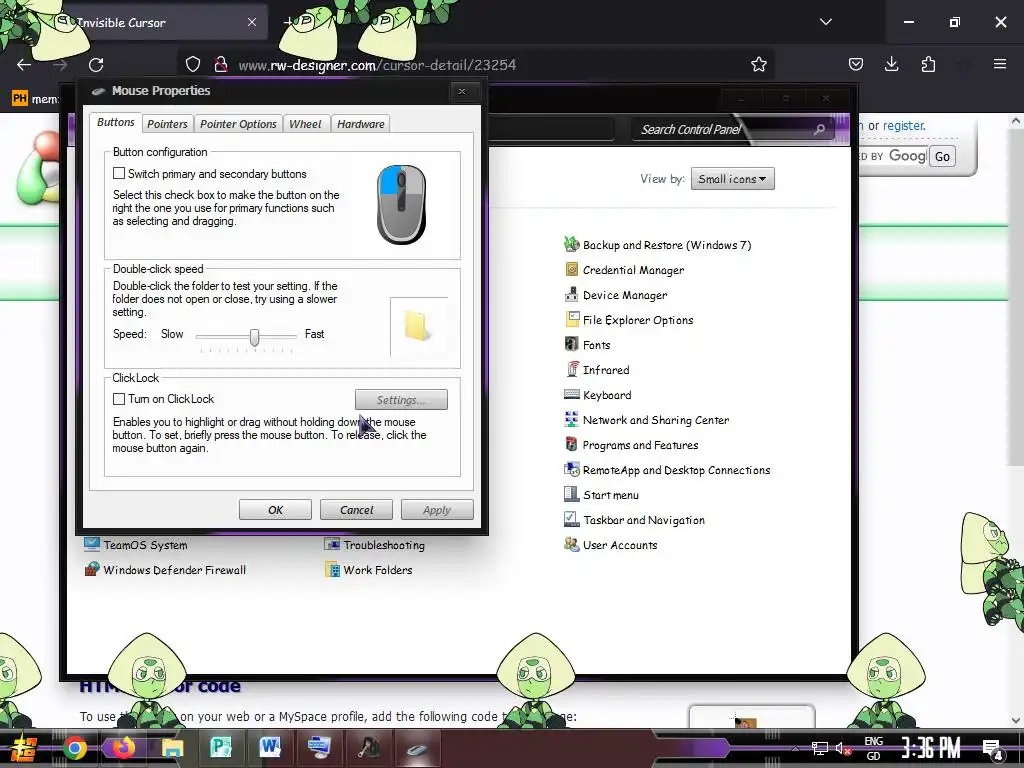Open Credential Manager icon

571,269
